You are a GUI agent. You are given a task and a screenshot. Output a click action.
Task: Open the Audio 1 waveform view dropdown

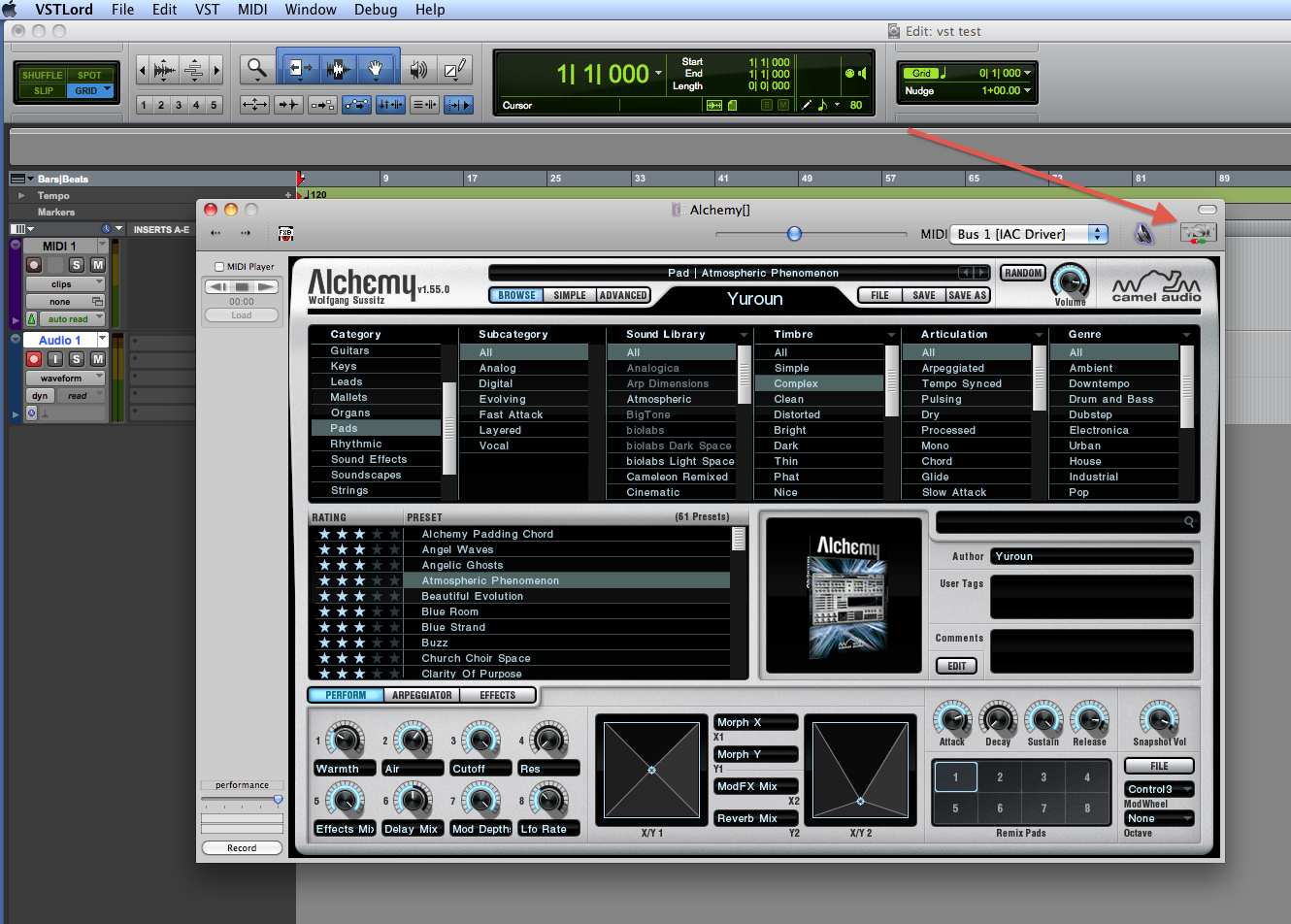pos(65,378)
